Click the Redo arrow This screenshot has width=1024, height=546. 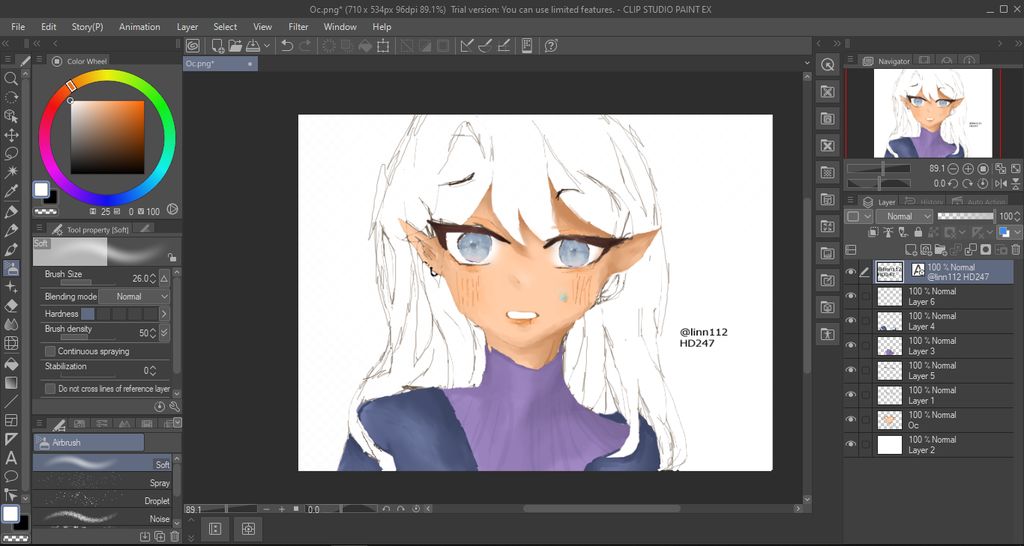[x=305, y=46]
